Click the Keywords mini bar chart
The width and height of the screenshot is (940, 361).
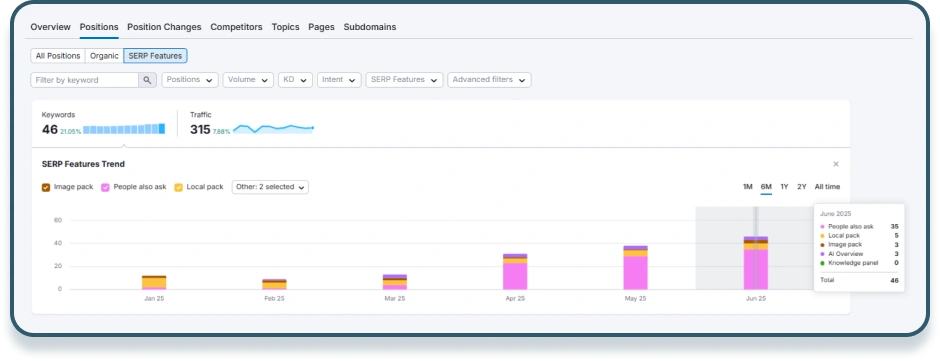point(123,129)
